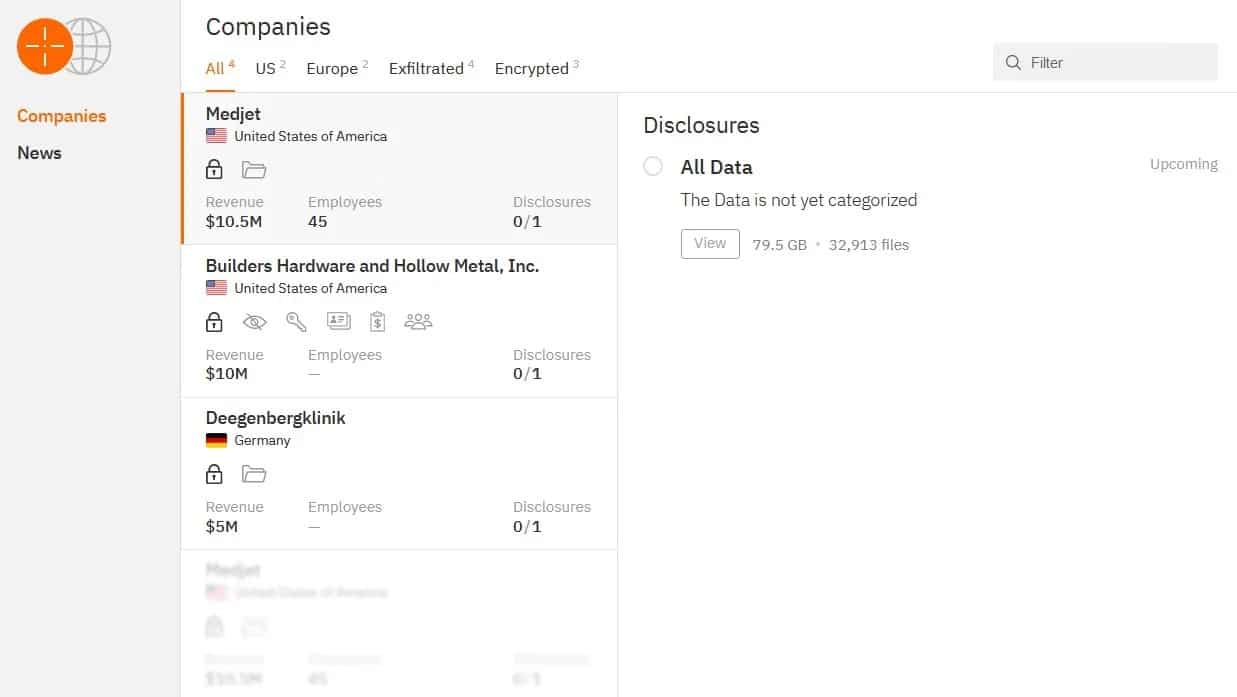Click "The Data is not yet categorized" text

[x=799, y=200]
